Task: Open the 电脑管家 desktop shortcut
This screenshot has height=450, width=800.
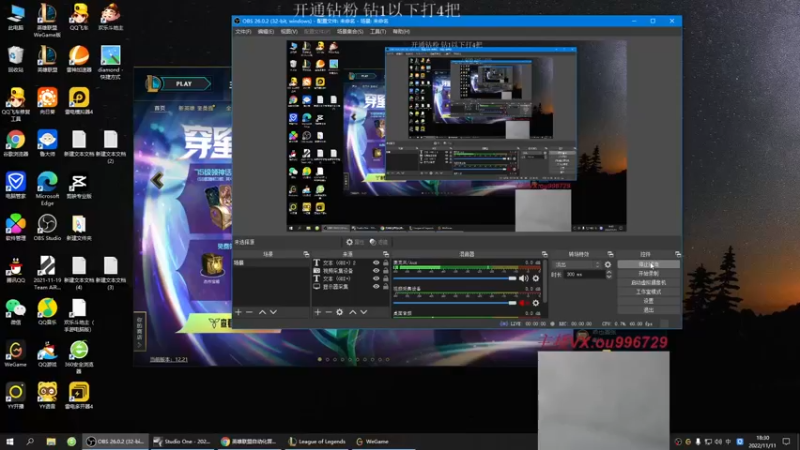Action: (15, 186)
